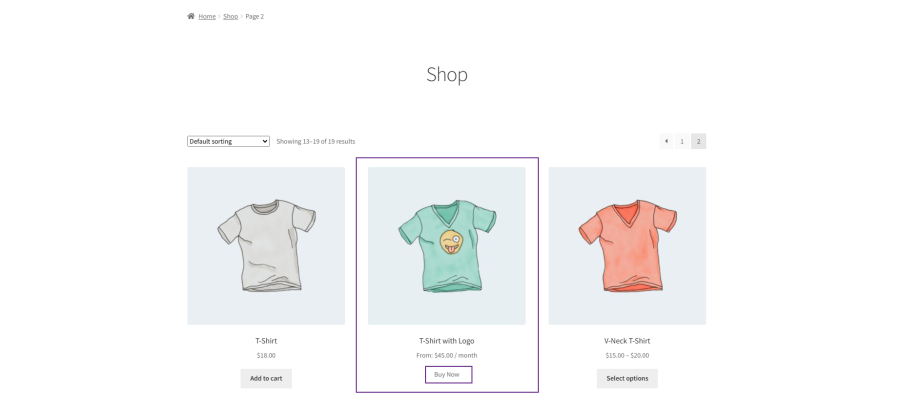899x403 pixels.
Task: Click the V-Neck T-Shirt product title
Action: [x=627, y=341]
